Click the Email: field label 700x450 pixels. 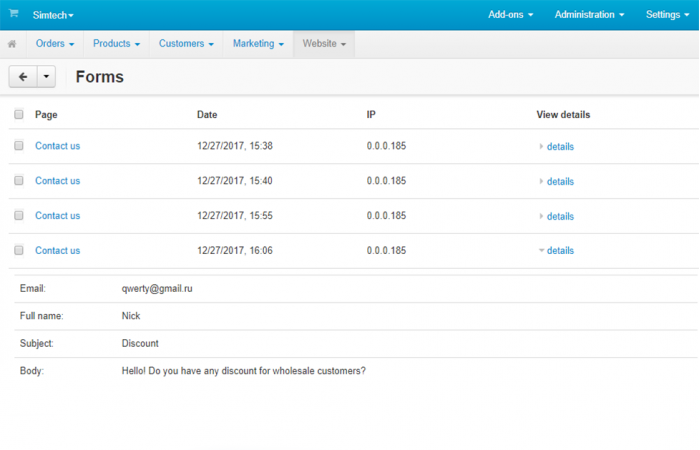33,289
